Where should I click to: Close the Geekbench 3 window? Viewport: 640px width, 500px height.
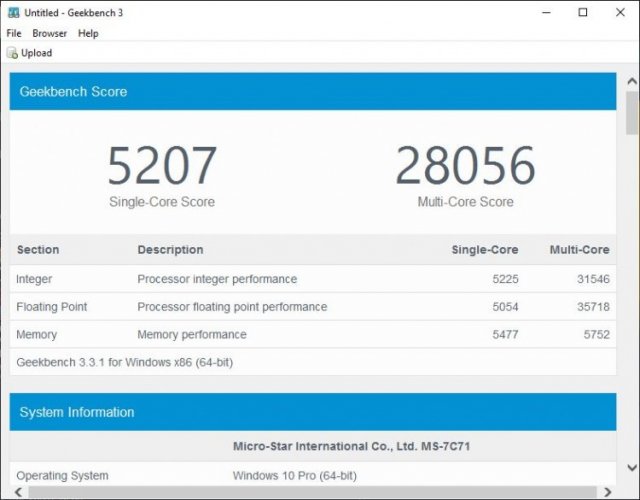[617, 13]
